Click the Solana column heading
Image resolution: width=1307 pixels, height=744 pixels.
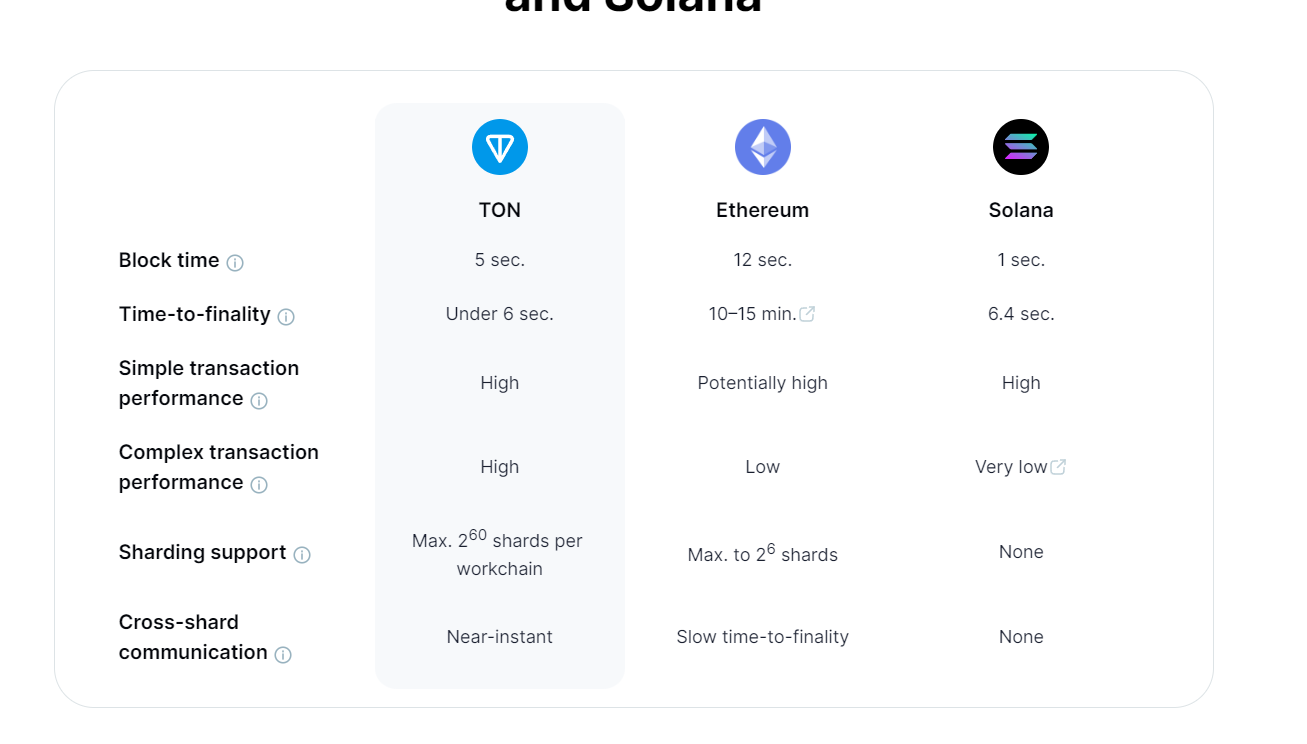(1021, 210)
